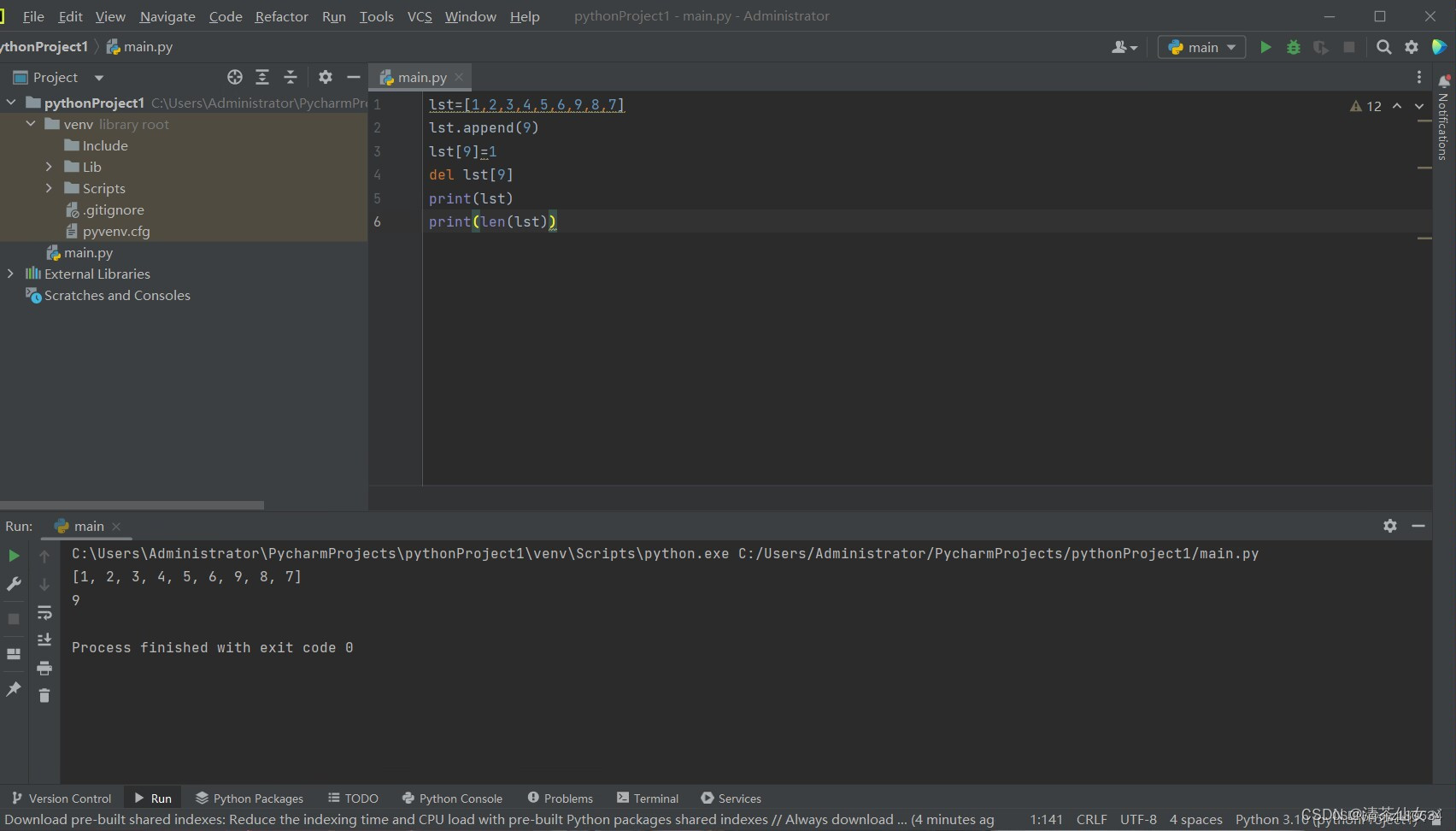The image size is (1456, 831).
Task: Go to next highlighted warning arrow
Action: point(1419,106)
